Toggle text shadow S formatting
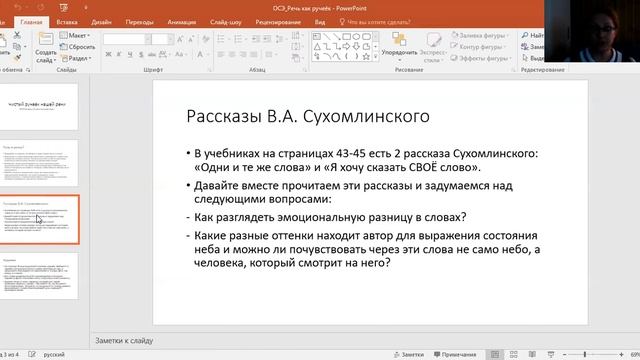Screen dimensions: 640x360 tap(141, 54)
